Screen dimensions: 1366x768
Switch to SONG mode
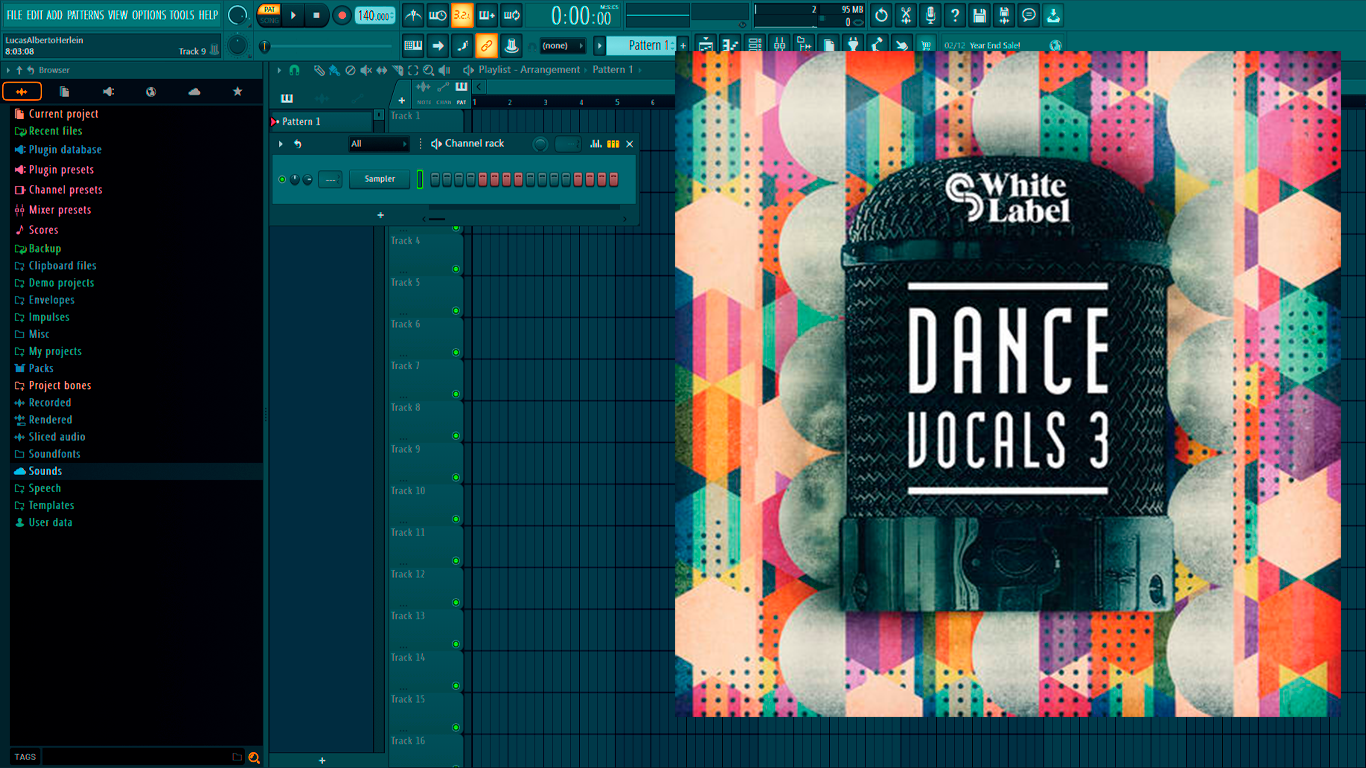269,20
